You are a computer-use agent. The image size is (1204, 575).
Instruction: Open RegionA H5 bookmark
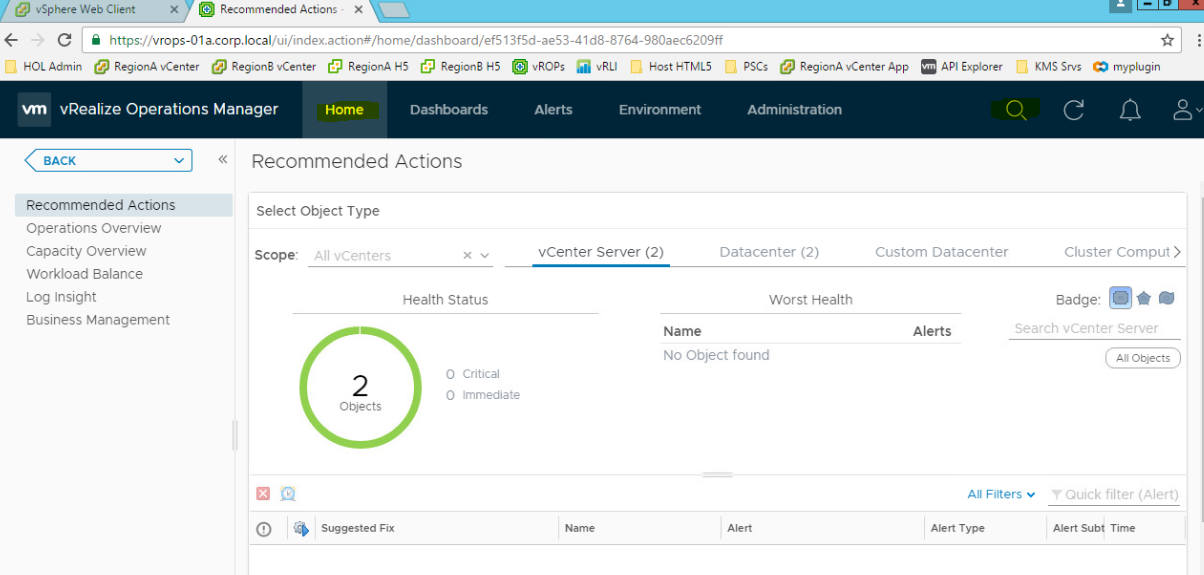[x=369, y=67]
